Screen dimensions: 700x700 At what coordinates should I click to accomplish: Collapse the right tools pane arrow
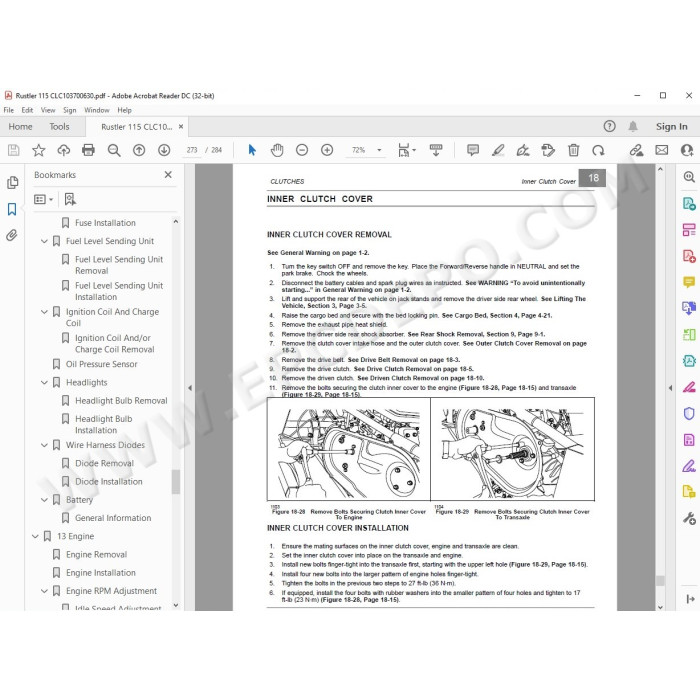pyautogui.click(x=671, y=388)
